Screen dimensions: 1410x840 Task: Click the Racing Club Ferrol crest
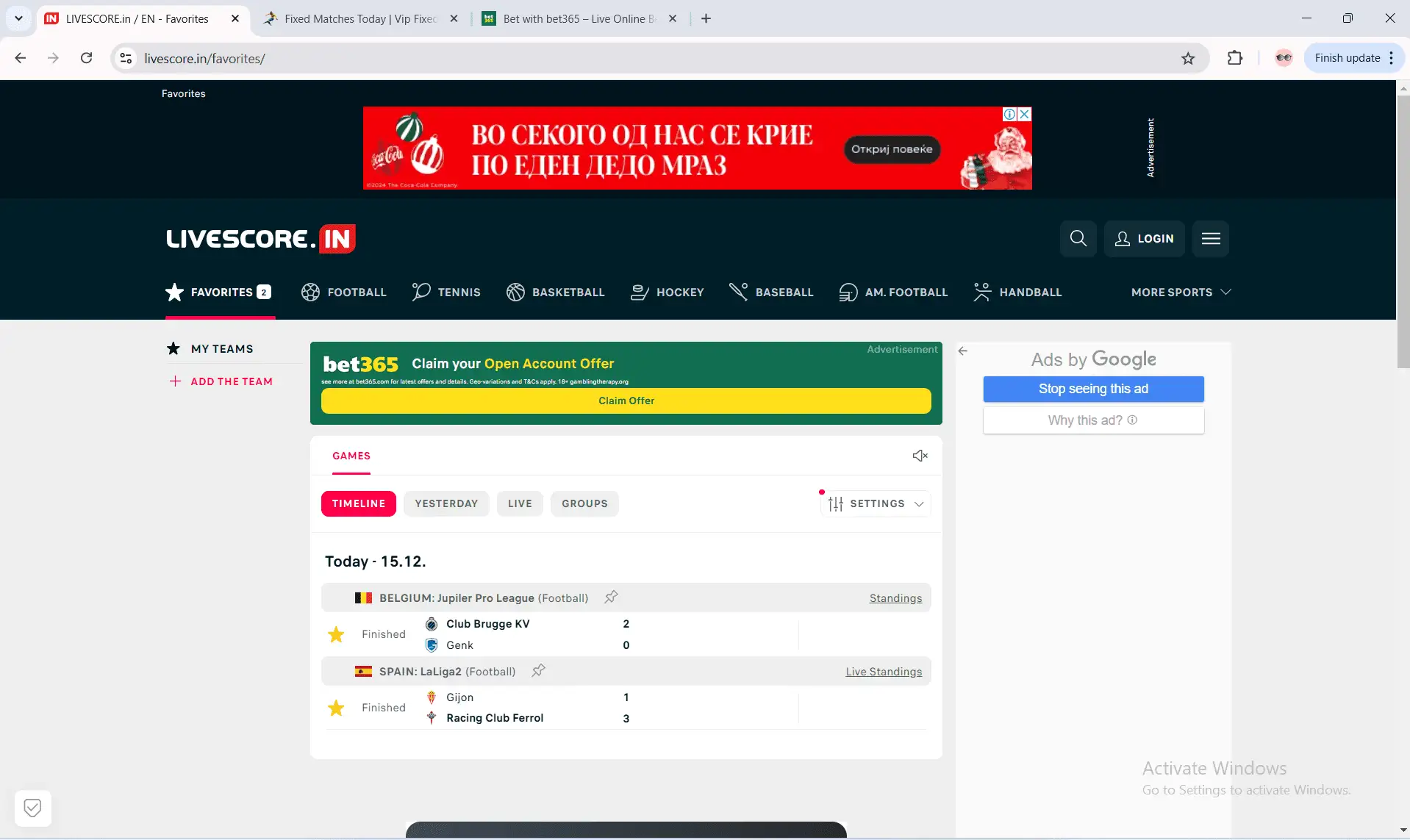(x=432, y=718)
